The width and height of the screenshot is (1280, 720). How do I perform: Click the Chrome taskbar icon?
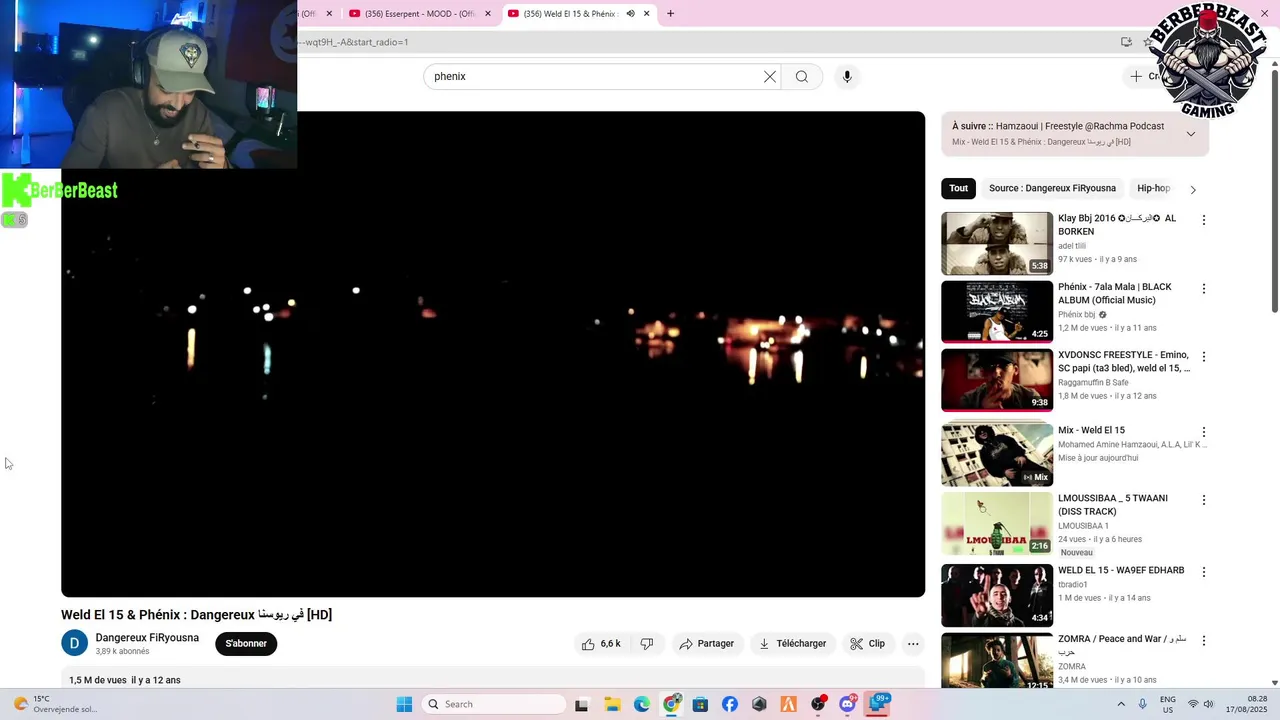coord(671,704)
